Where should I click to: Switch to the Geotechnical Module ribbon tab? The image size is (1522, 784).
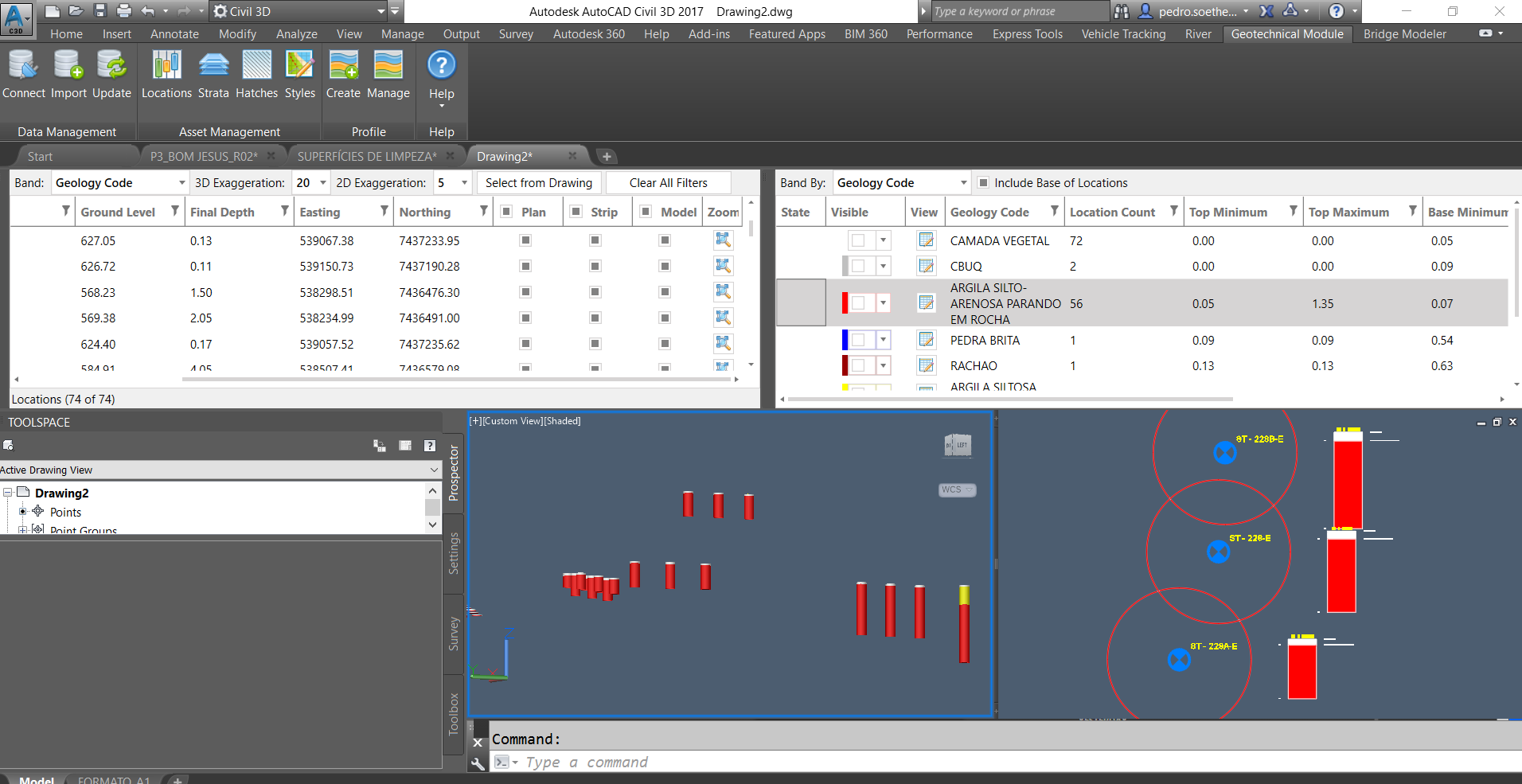pos(1286,33)
